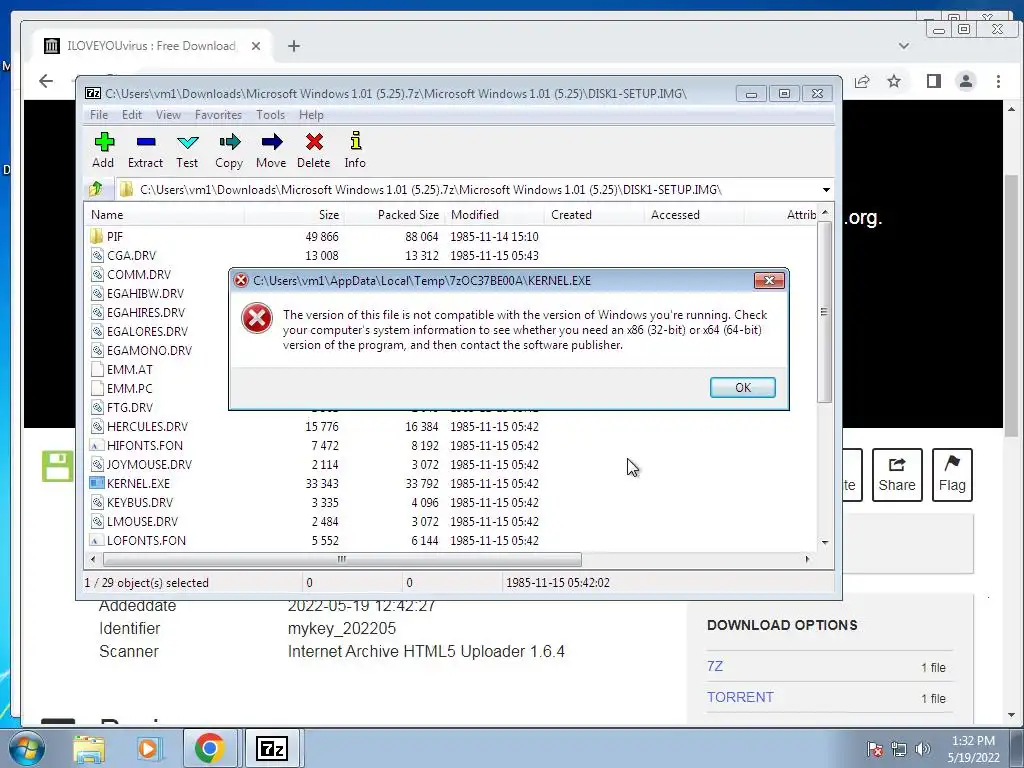Click Chrome share page icon in address bar

[x=862, y=81]
